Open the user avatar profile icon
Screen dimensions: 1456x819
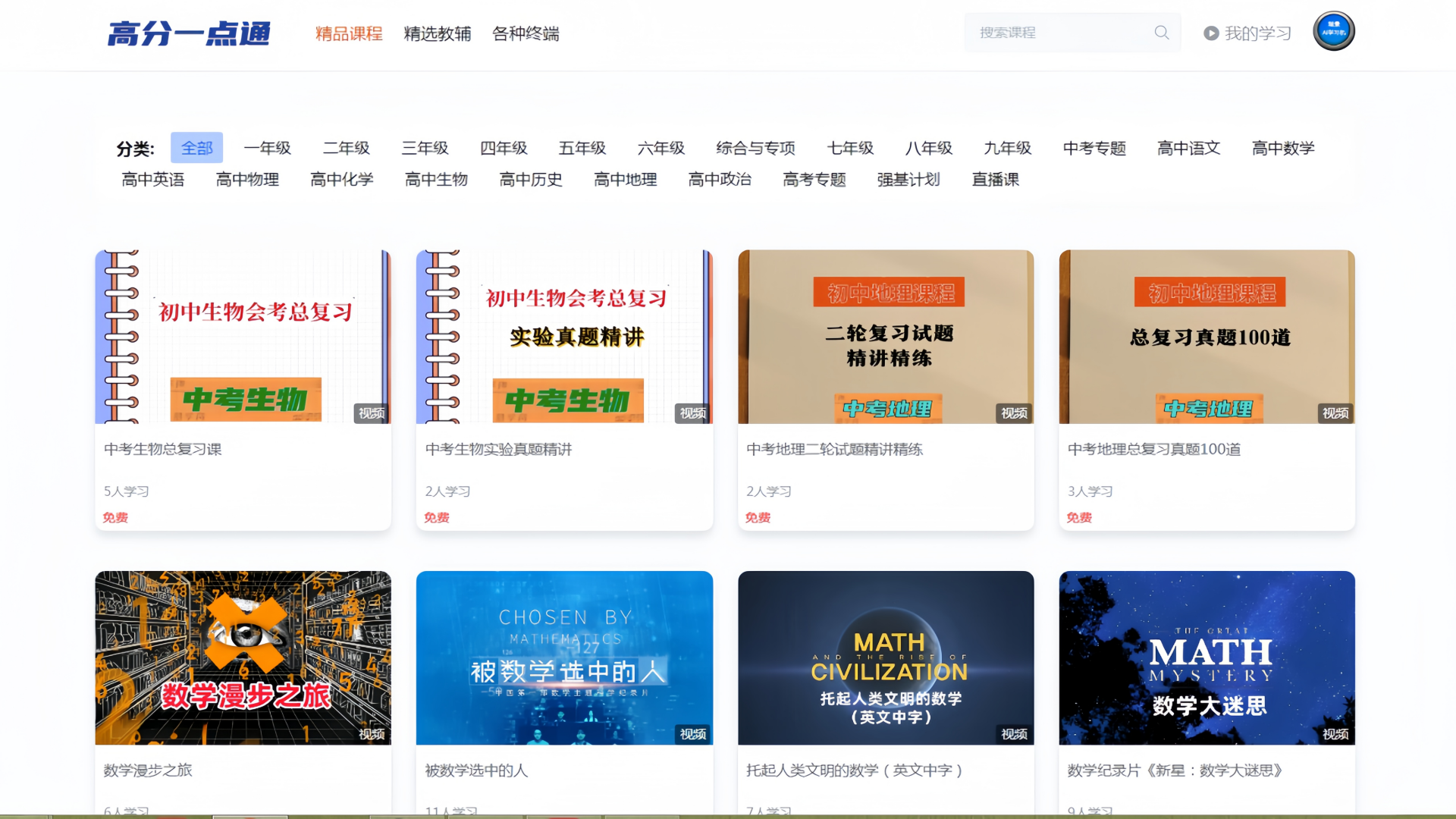pyautogui.click(x=1333, y=31)
